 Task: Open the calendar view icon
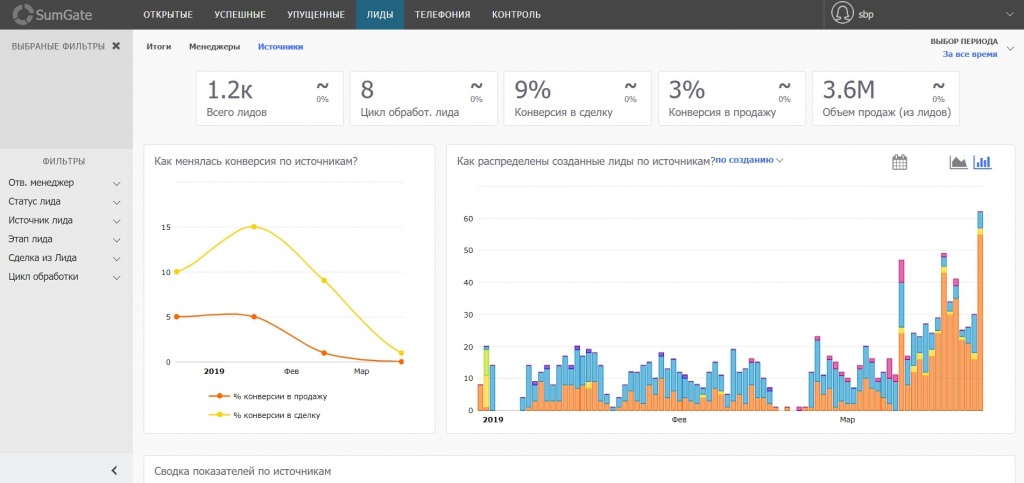pyautogui.click(x=900, y=162)
